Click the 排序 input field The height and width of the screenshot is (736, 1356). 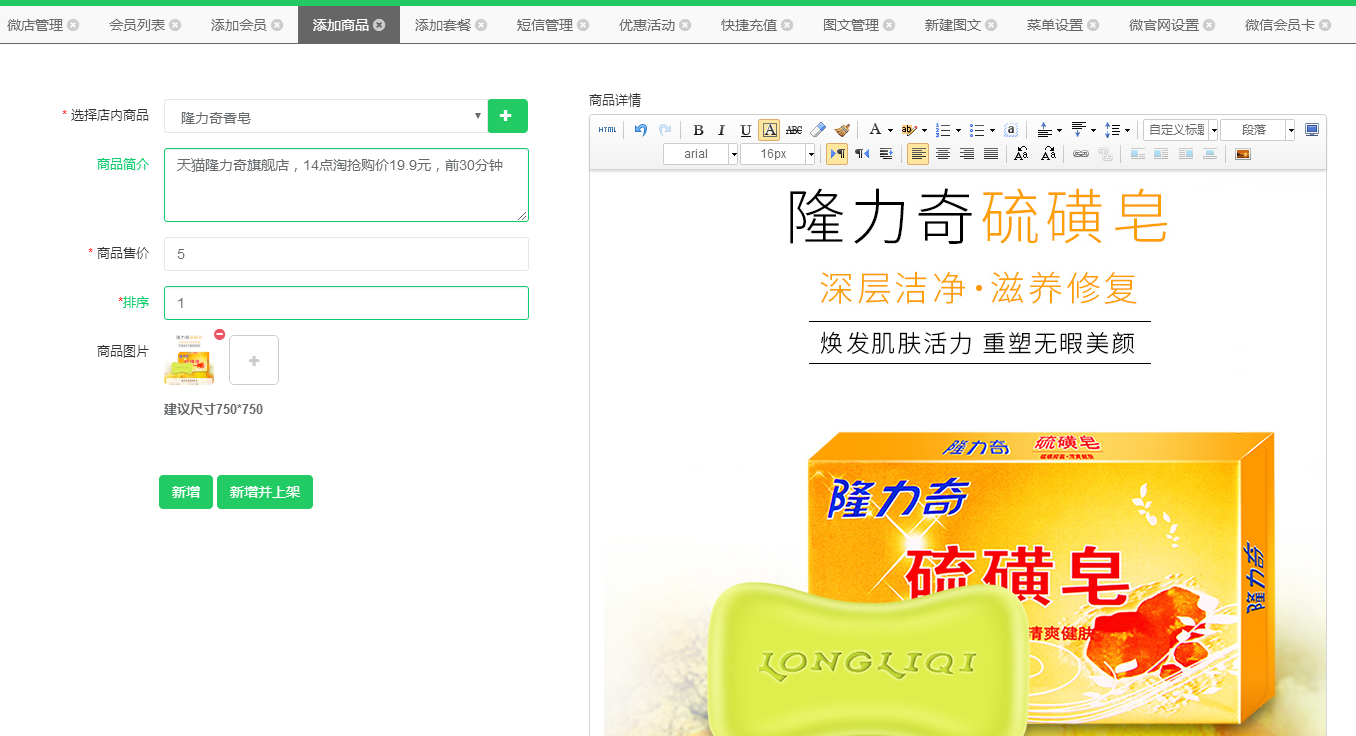[x=346, y=303]
